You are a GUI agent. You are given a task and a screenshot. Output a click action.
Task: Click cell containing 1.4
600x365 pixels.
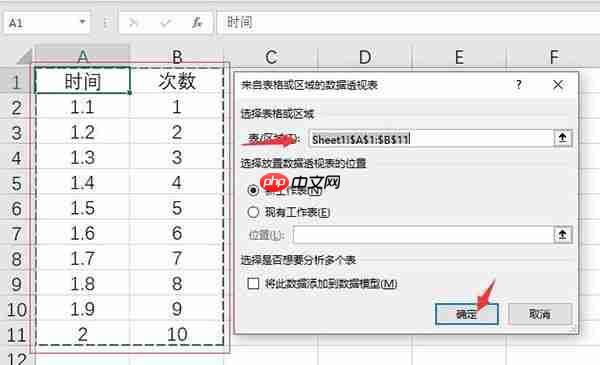coord(83,182)
